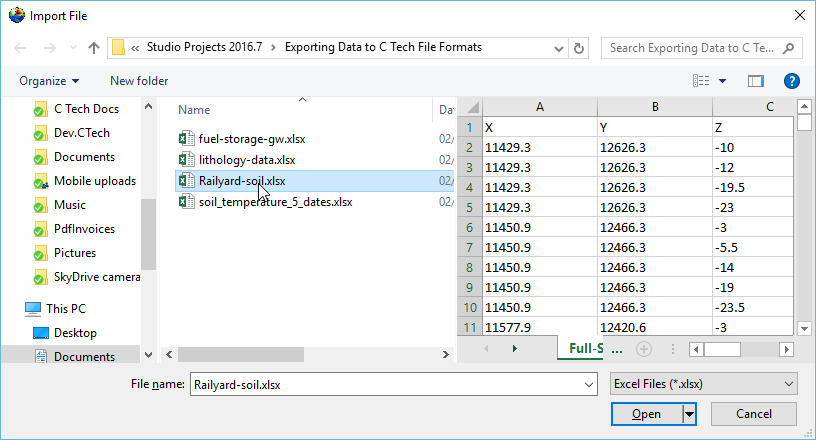
Task: Click the Open button's dropdown arrow
Action: pos(688,414)
